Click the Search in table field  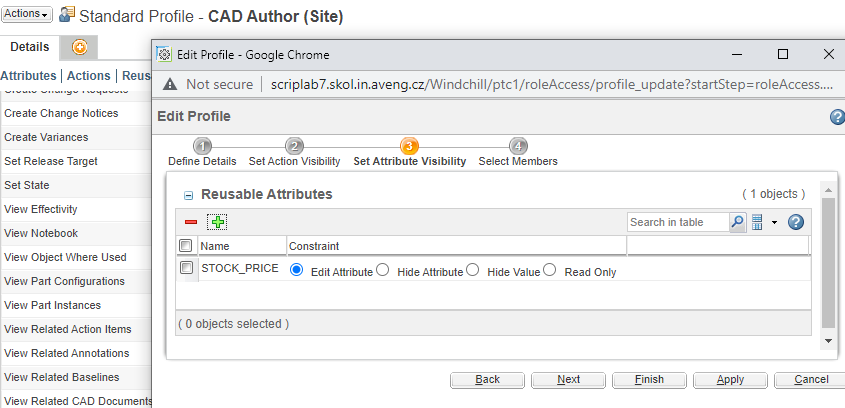(678, 222)
